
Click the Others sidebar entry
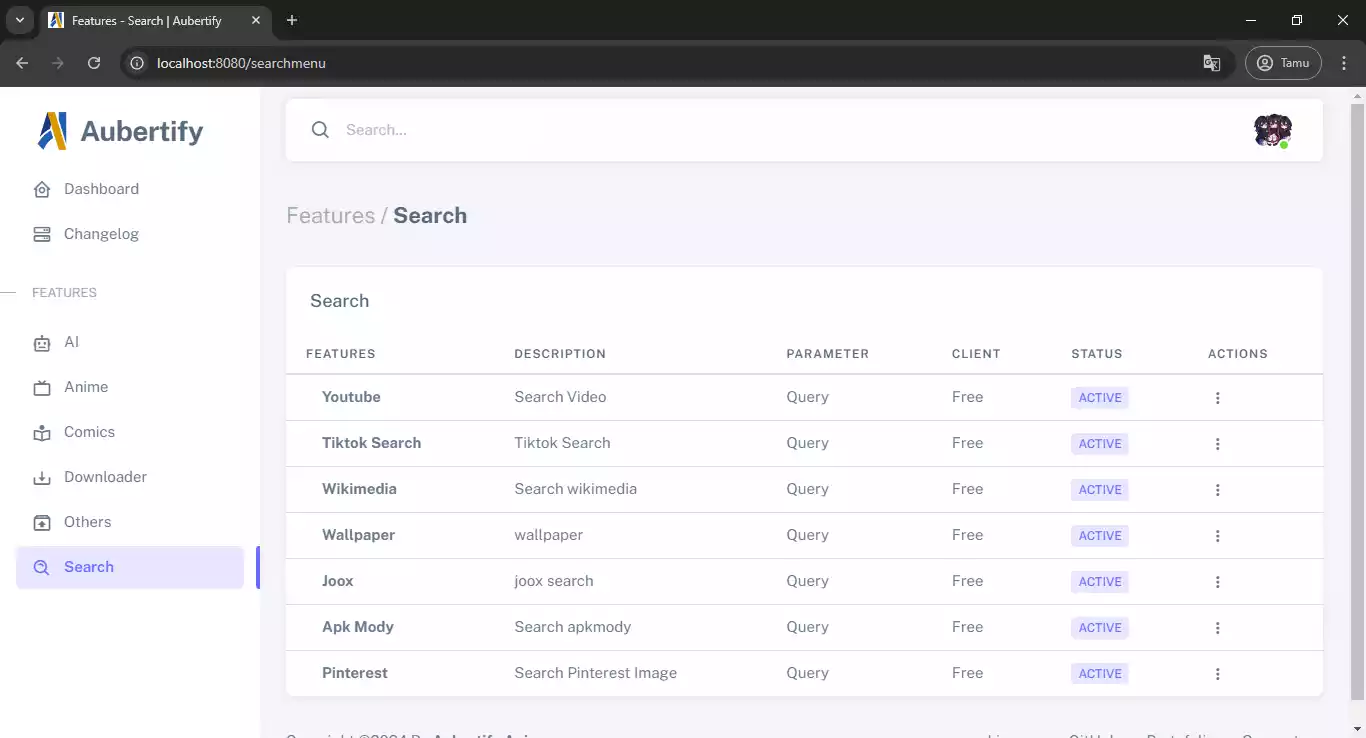click(130, 522)
